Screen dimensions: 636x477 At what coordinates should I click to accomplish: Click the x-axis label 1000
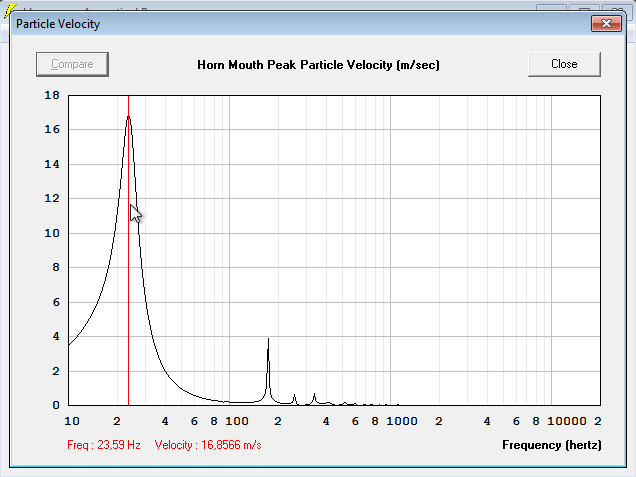402,421
